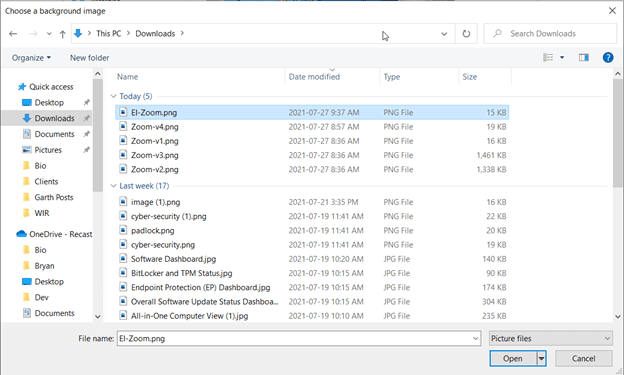Go back with the back arrow

13,34
